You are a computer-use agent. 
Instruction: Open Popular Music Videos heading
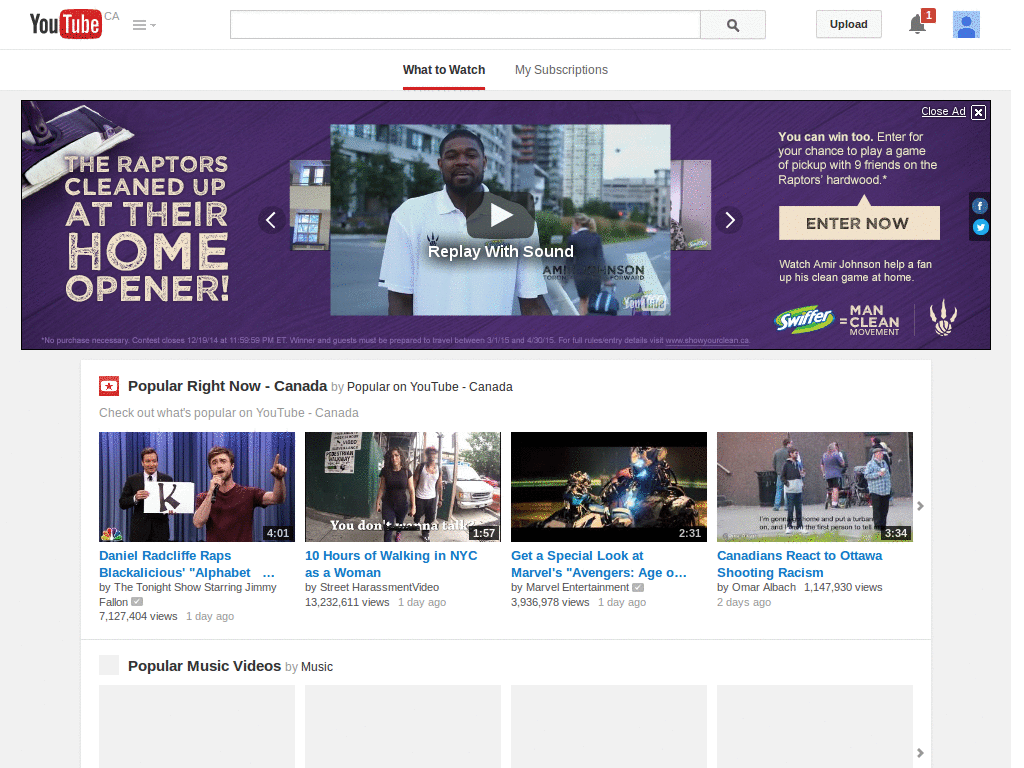204,666
